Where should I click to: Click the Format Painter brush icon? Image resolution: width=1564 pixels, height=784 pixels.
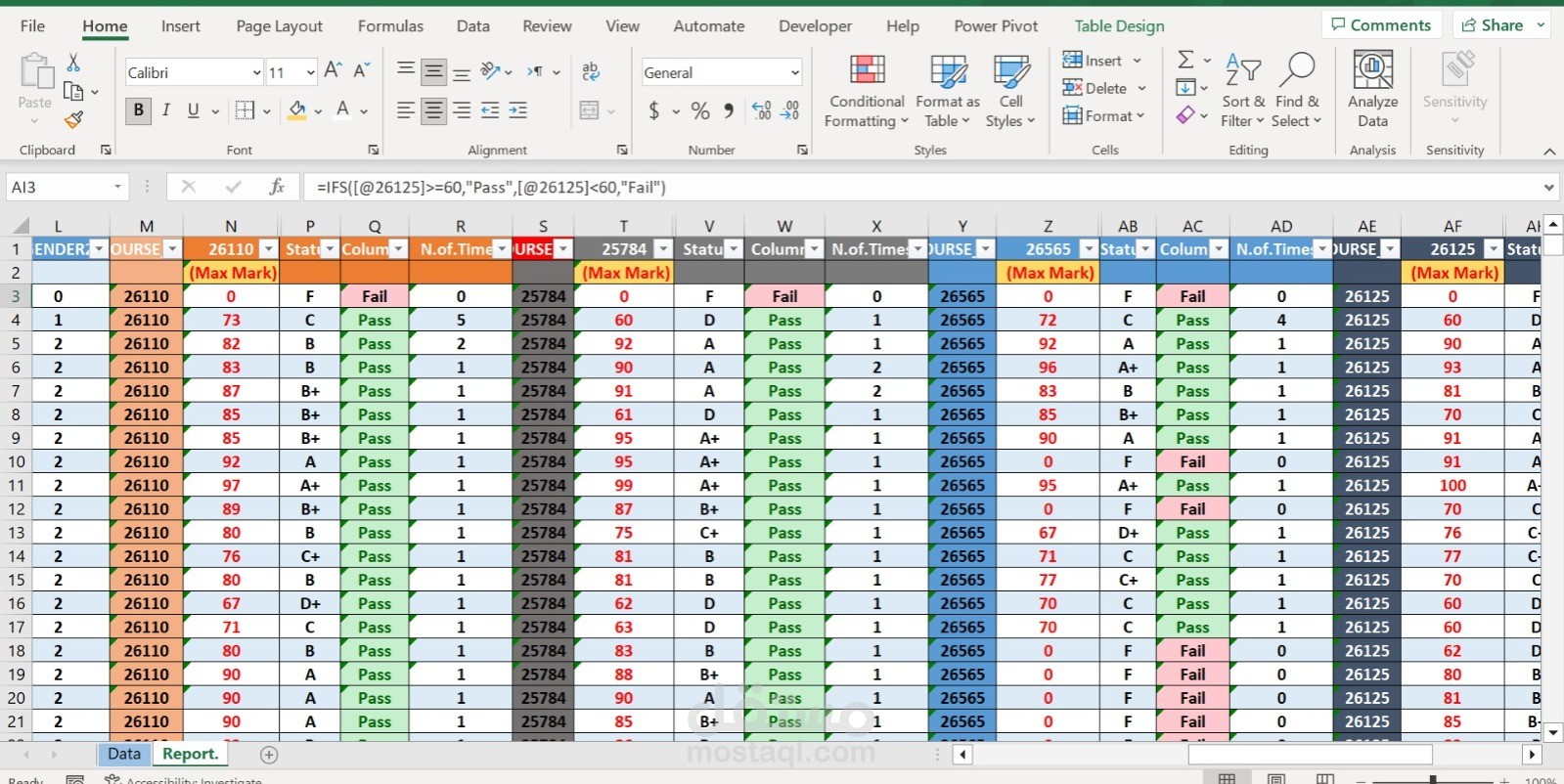73,120
